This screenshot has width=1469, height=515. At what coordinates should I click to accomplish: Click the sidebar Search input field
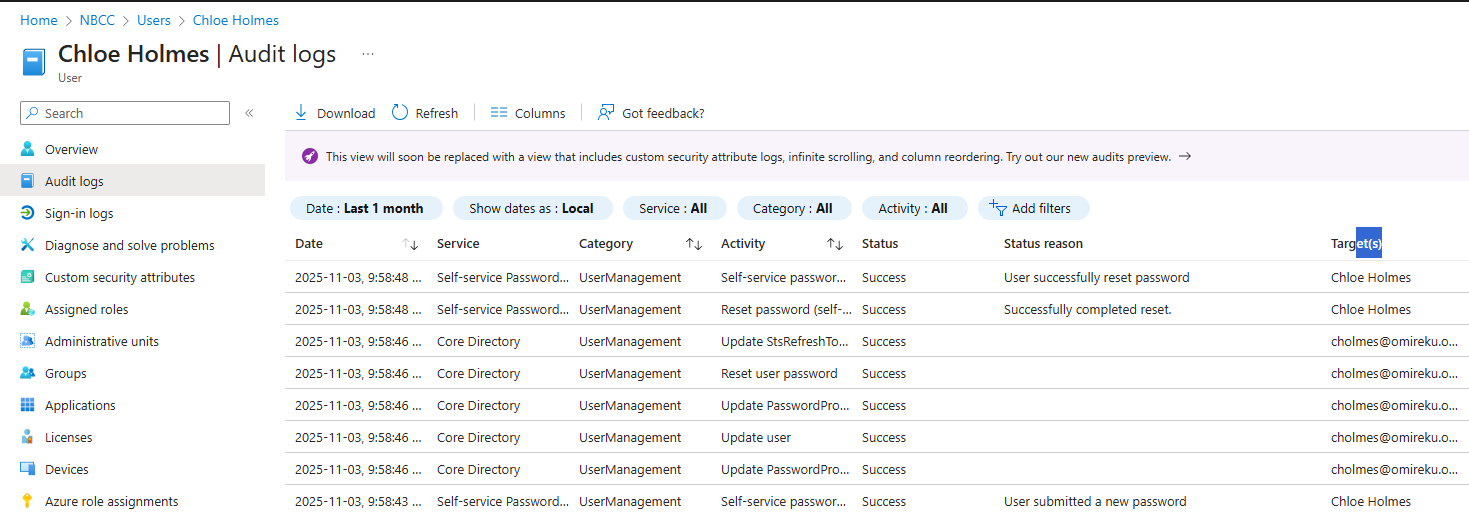coord(125,113)
